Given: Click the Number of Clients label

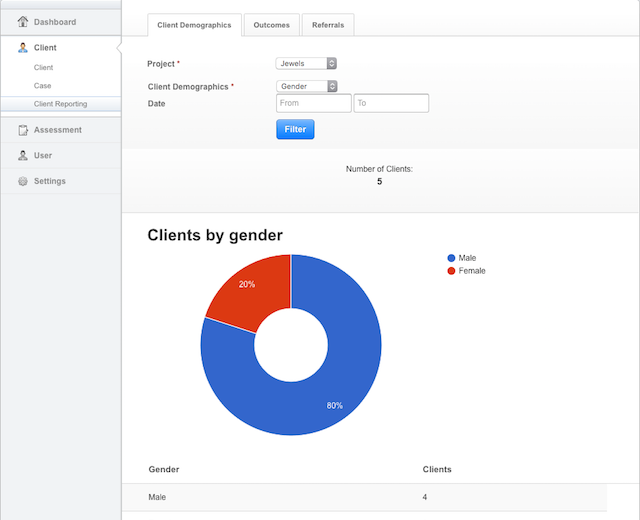Looking at the screenshot, I should pos(379,169).
